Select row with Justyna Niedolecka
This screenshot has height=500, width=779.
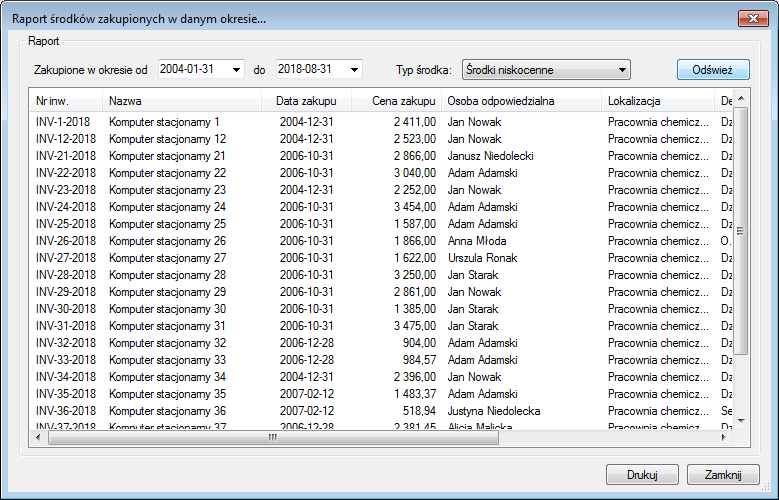[x=381, y=411]
